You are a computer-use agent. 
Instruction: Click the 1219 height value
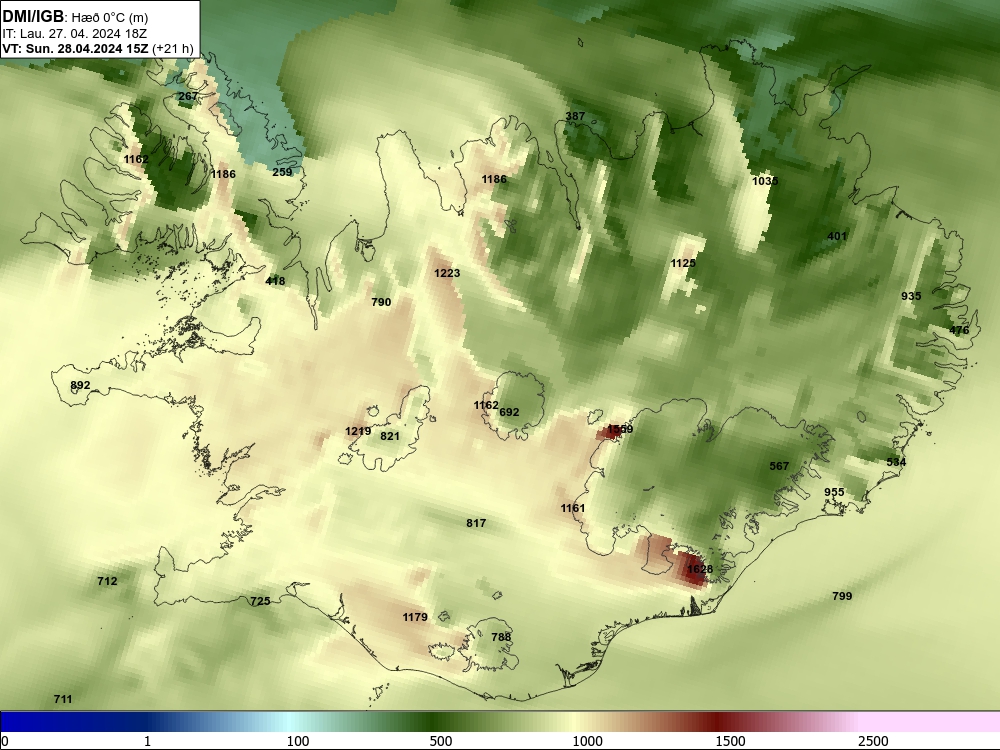click(x=358, y=432)
